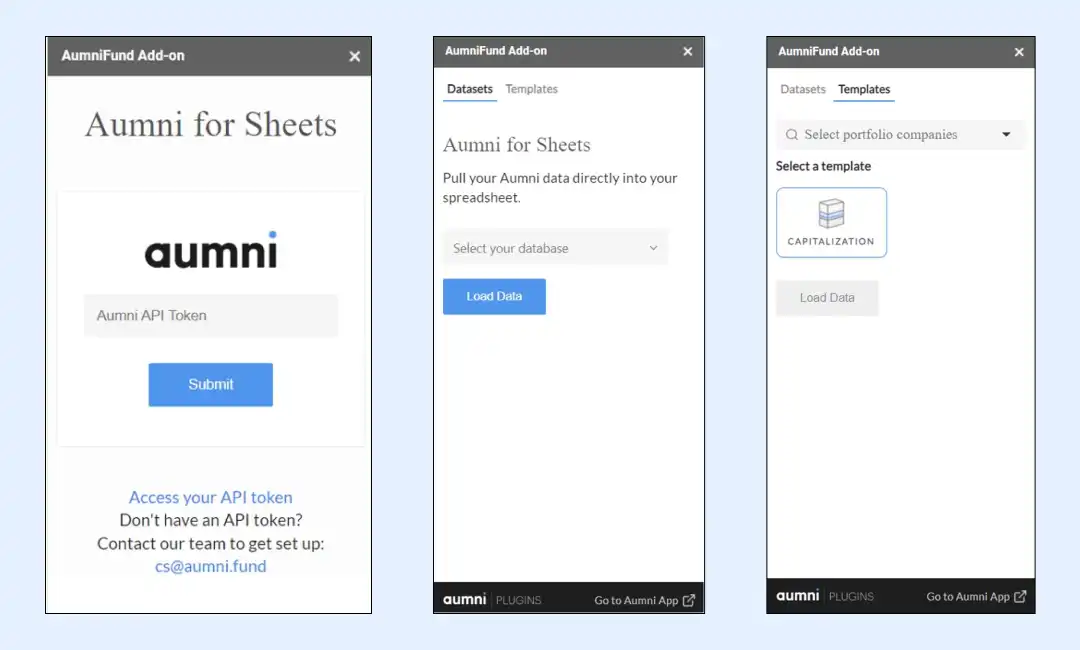This screenshot has width=1080, height=650.
Task: Switch to Datasets tab in right panel
Action: [802, 90]
